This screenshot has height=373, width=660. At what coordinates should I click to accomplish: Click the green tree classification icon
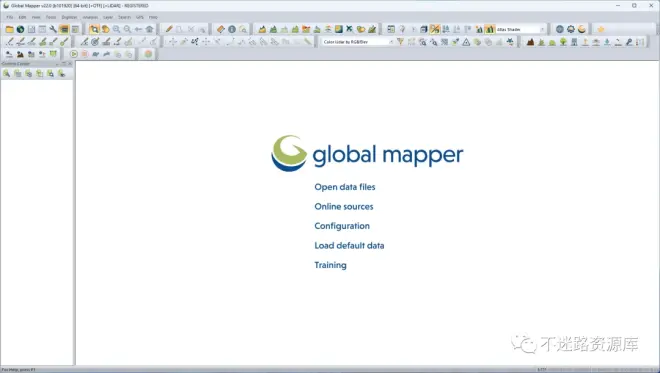563,42
